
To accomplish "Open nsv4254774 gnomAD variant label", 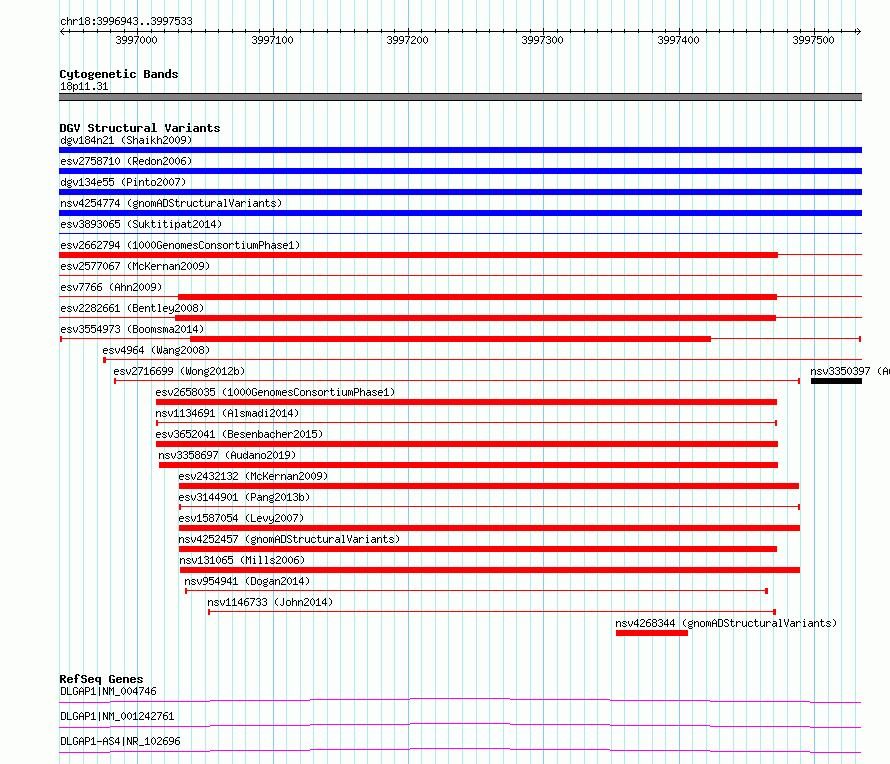I will (171, 203).
